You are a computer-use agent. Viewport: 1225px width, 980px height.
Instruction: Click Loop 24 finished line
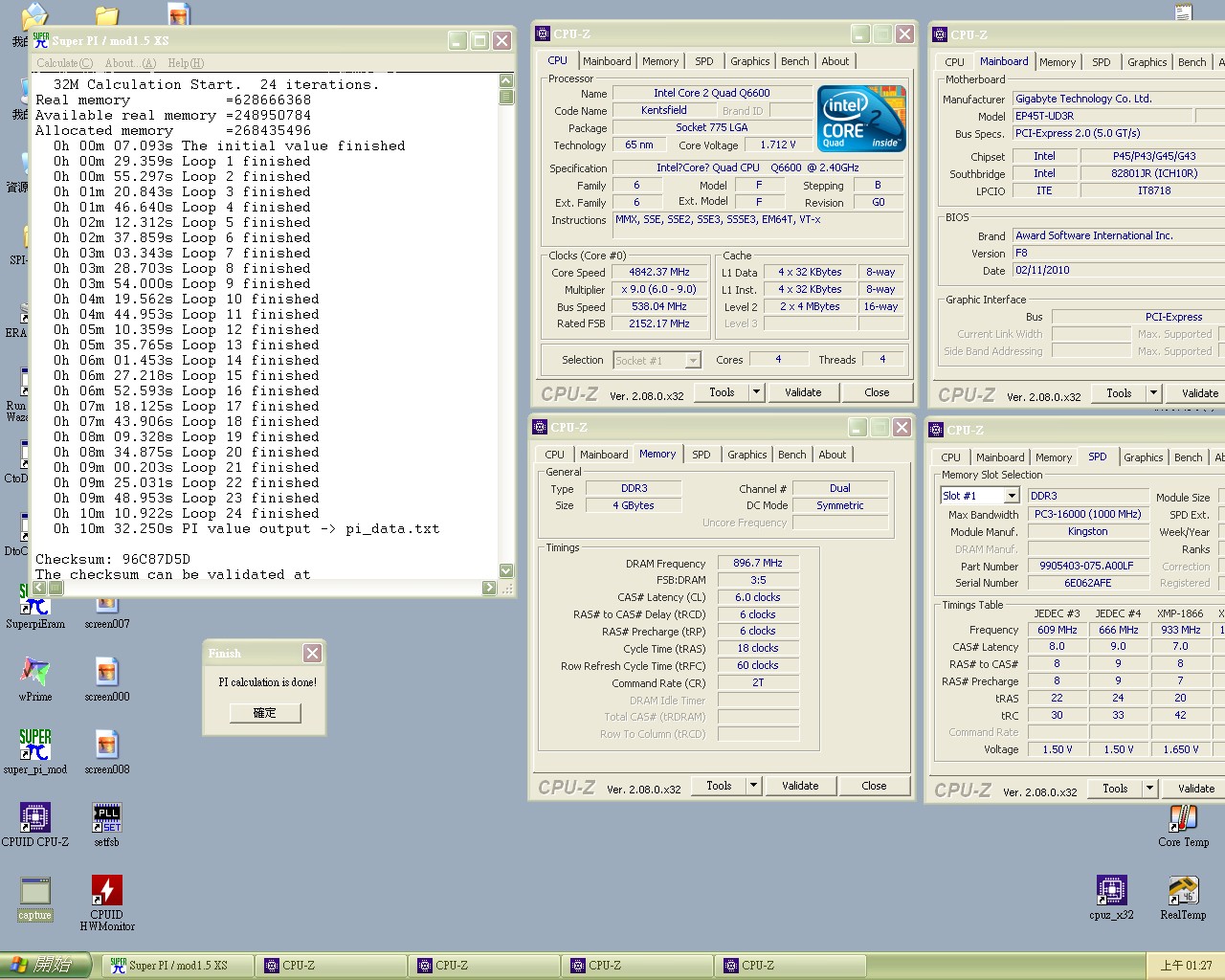click(187, 513)
